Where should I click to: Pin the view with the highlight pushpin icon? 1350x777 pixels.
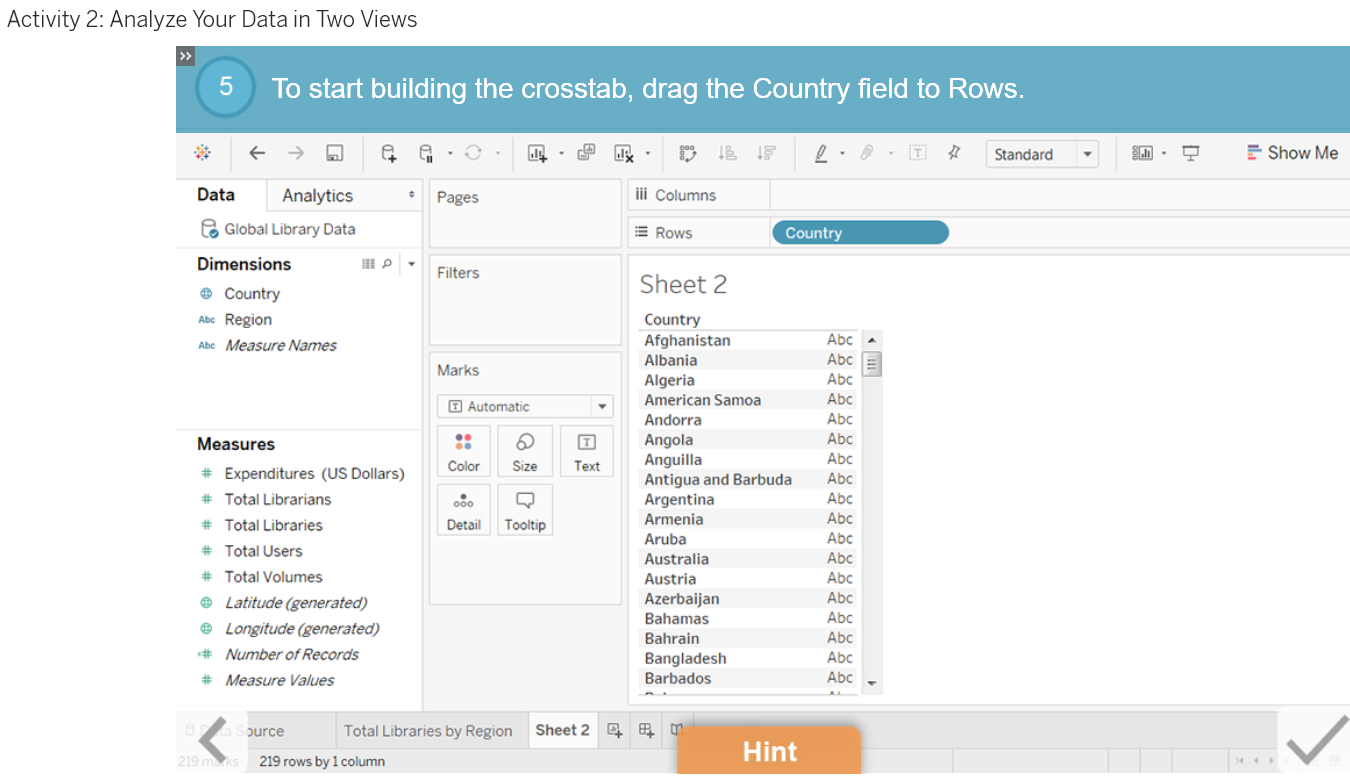(954, 152)
